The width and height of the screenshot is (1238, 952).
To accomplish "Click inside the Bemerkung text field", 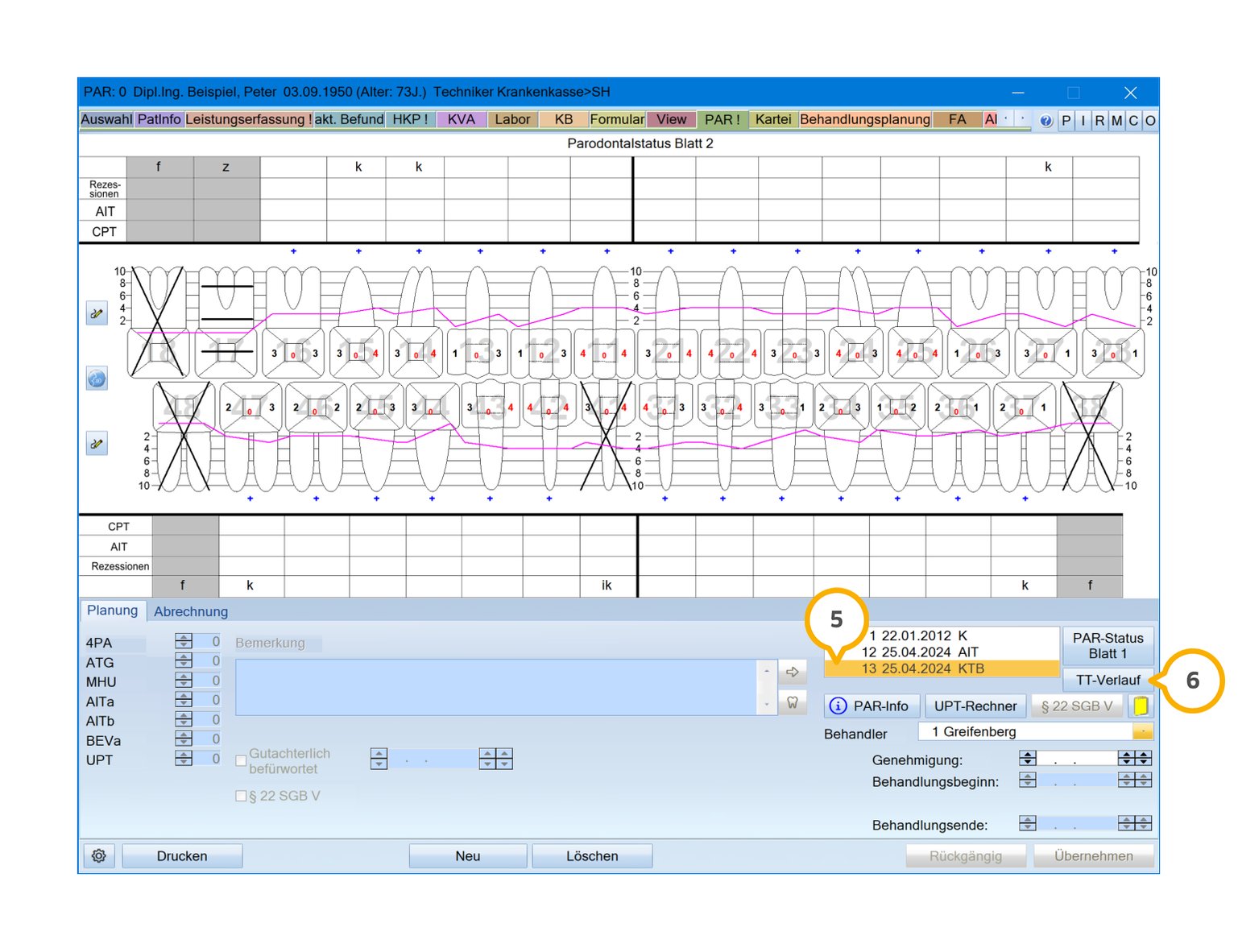I will coord(496,687).
